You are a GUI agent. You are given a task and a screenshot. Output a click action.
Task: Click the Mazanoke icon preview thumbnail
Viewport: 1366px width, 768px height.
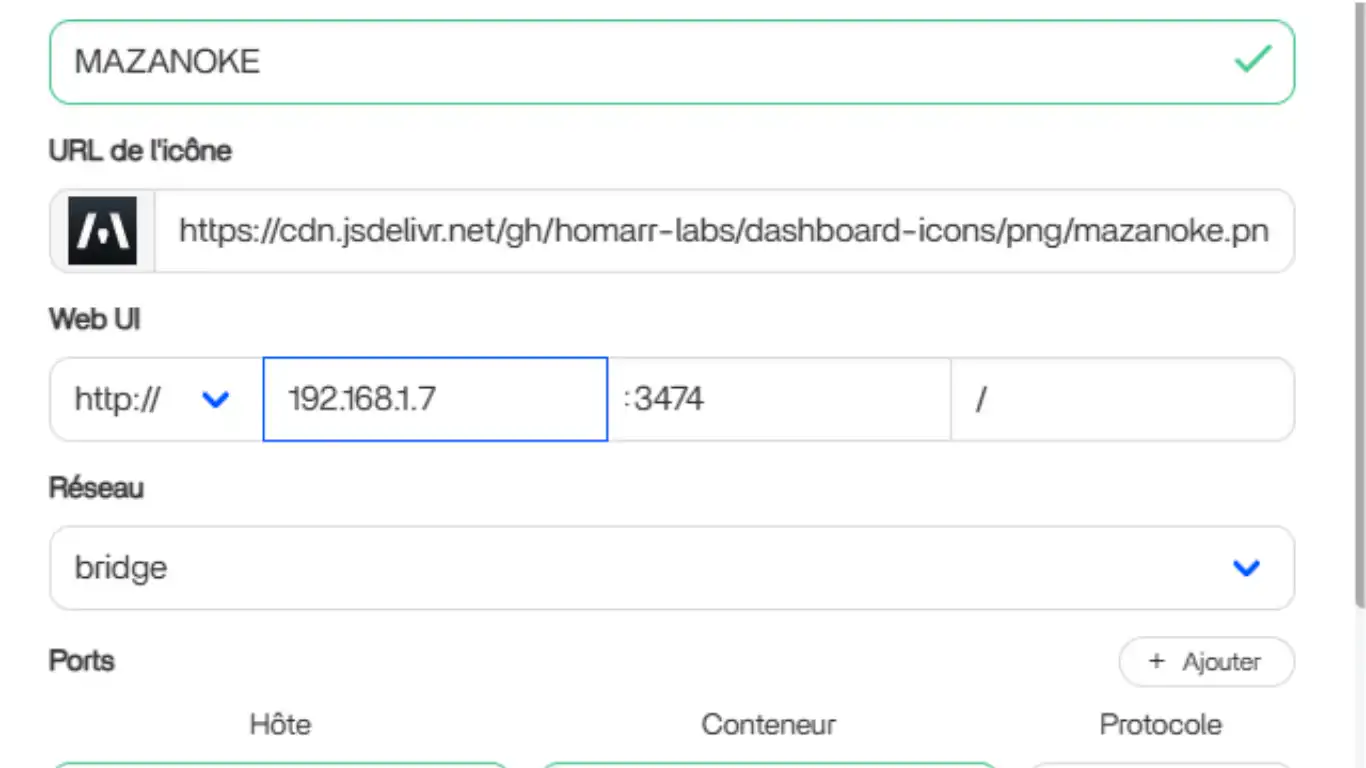103,231
